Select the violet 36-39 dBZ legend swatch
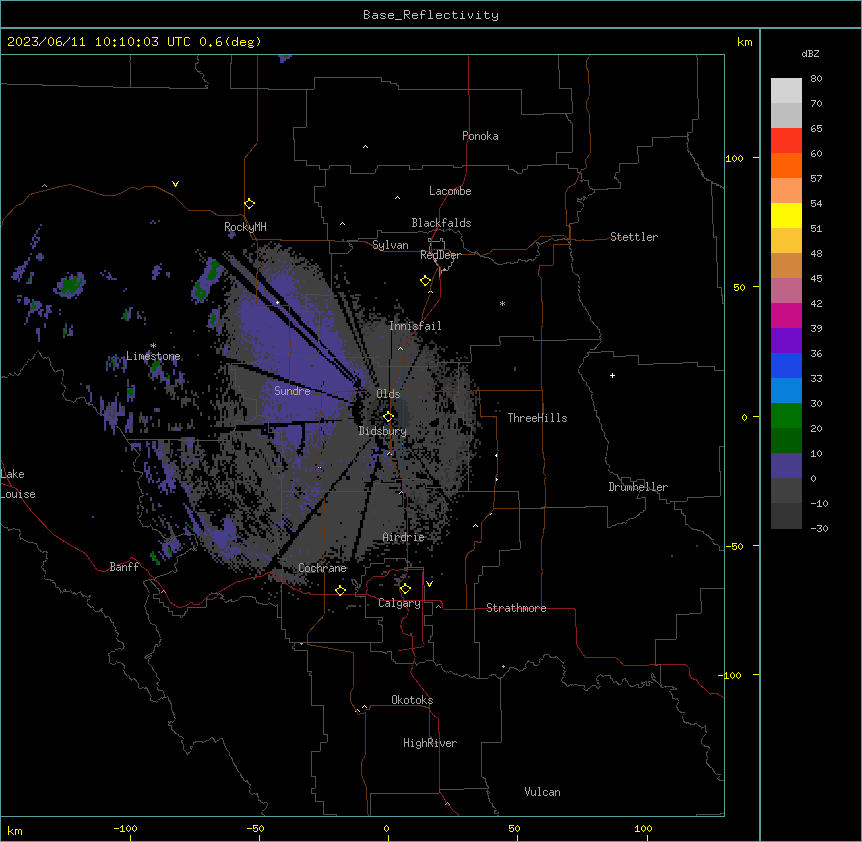 (x=786, y=341)
